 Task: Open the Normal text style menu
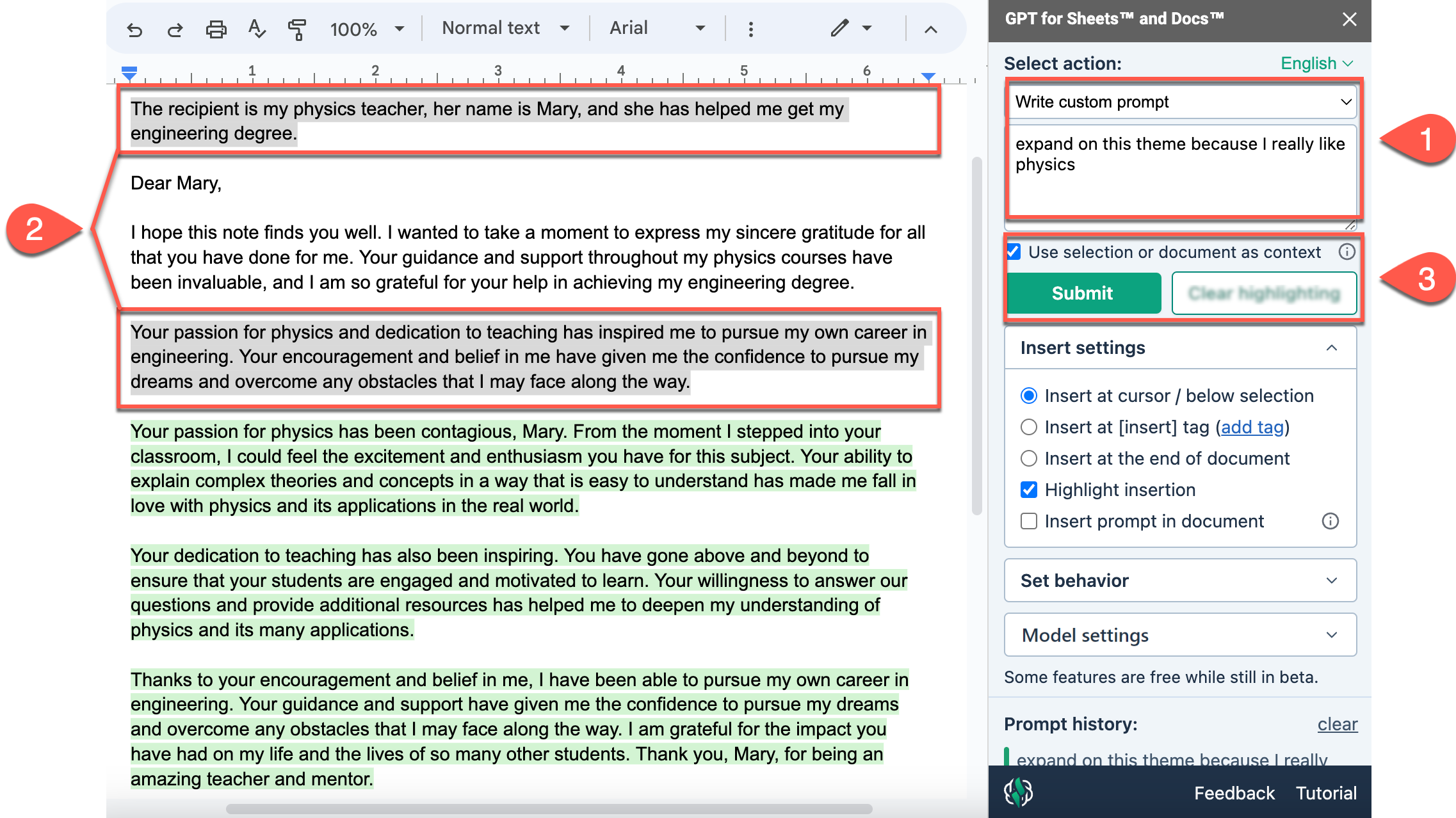[505, 28]
